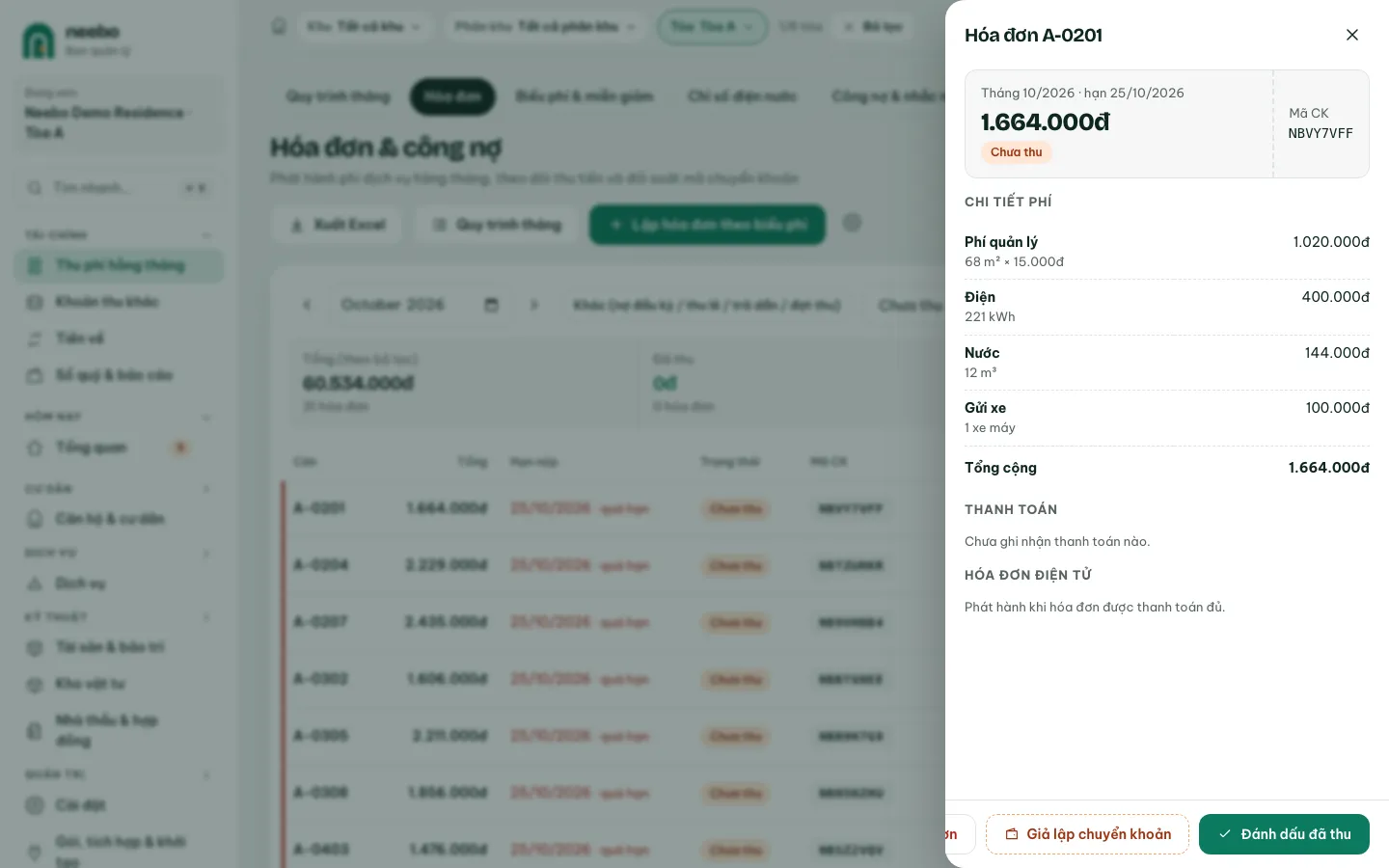Click the Gửi xe fee label
This screenshot has width=1389, height=868.
coord(985,408)
